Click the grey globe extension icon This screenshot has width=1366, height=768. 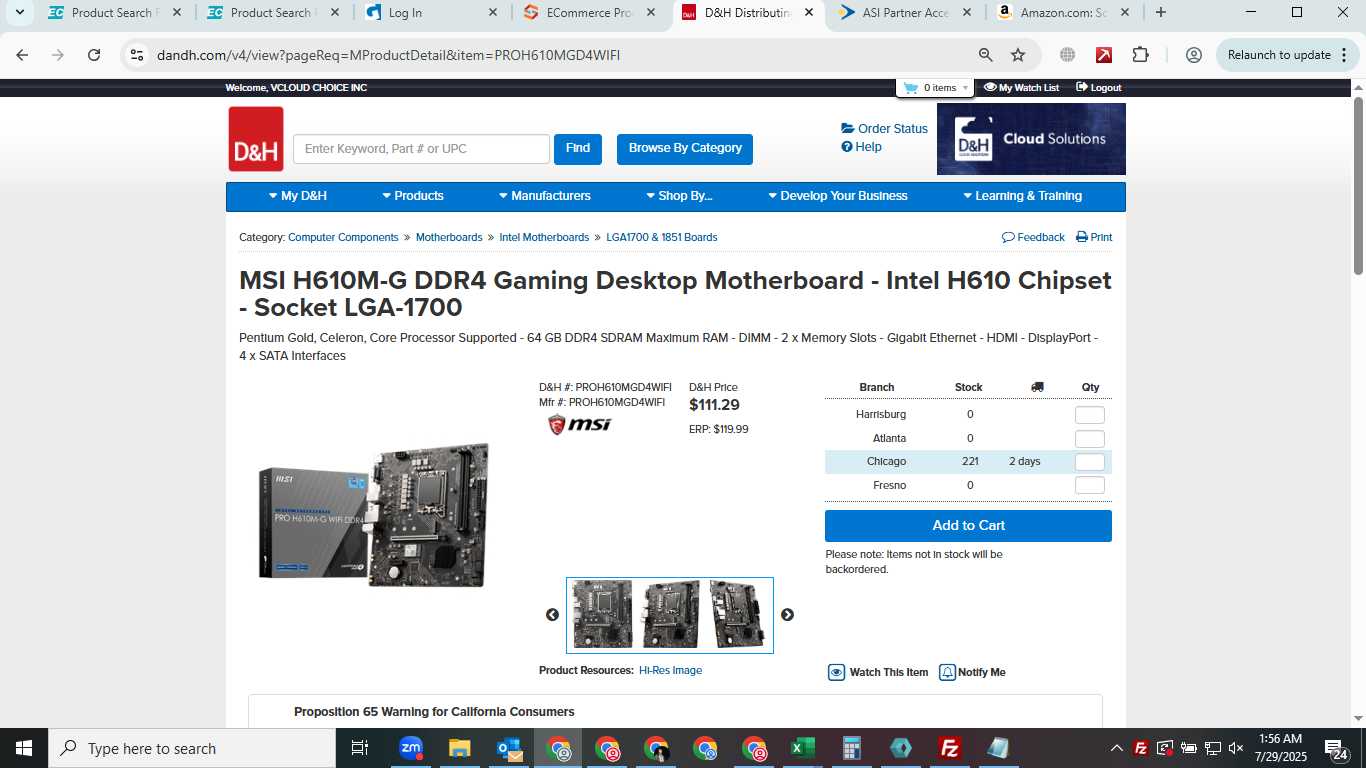1067,55
